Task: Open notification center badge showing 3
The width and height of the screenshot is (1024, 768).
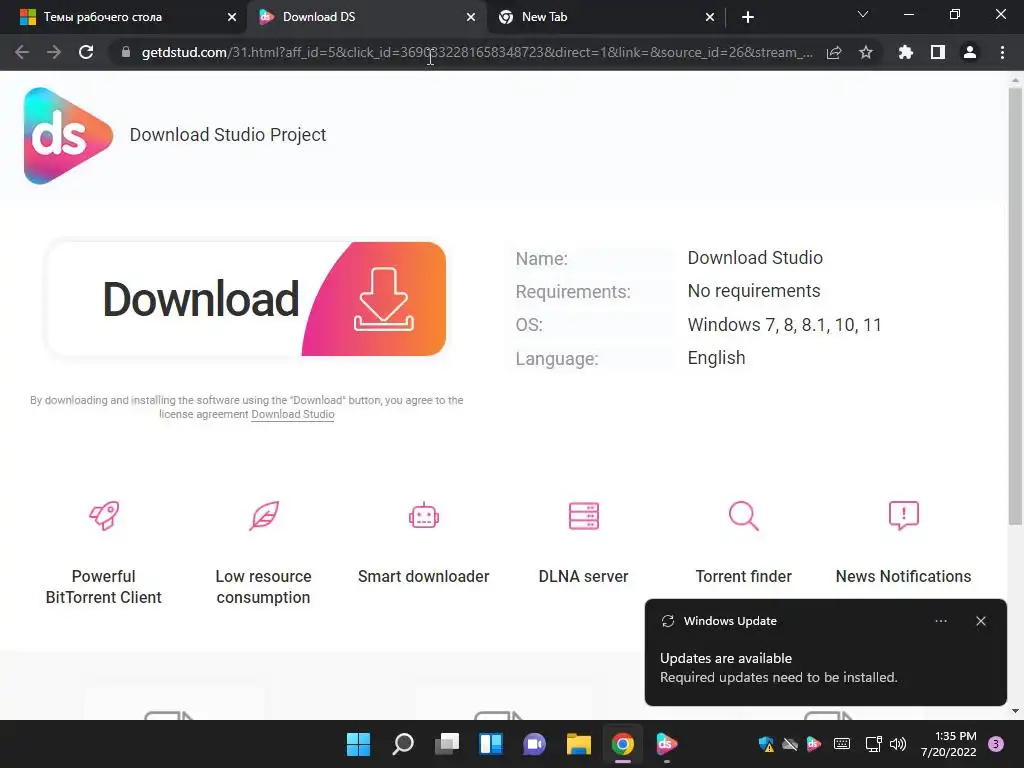Action: pyautogui.click(x=996, y=744)
